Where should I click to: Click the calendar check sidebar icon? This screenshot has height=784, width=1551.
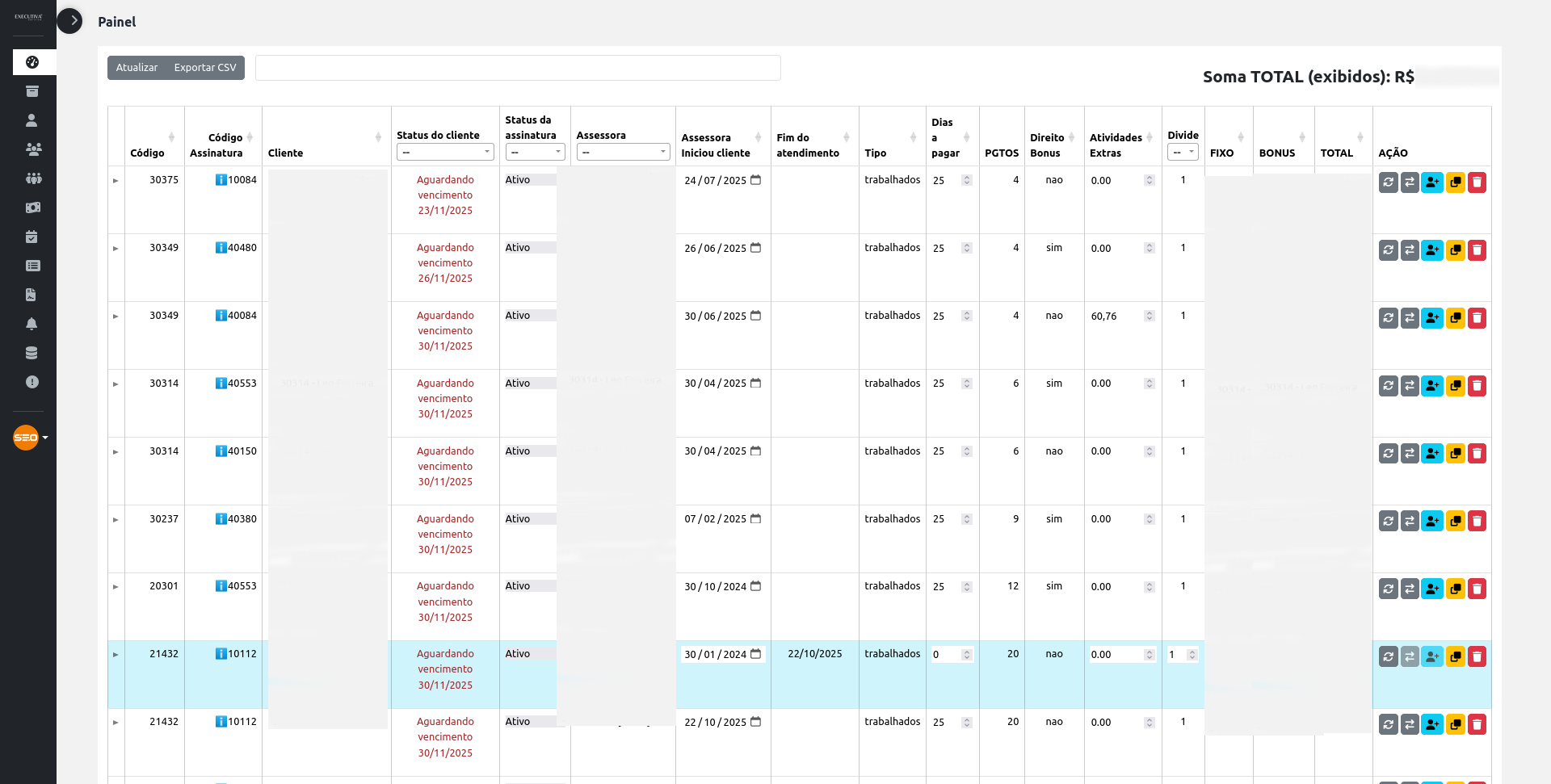[x=32, y=237]
